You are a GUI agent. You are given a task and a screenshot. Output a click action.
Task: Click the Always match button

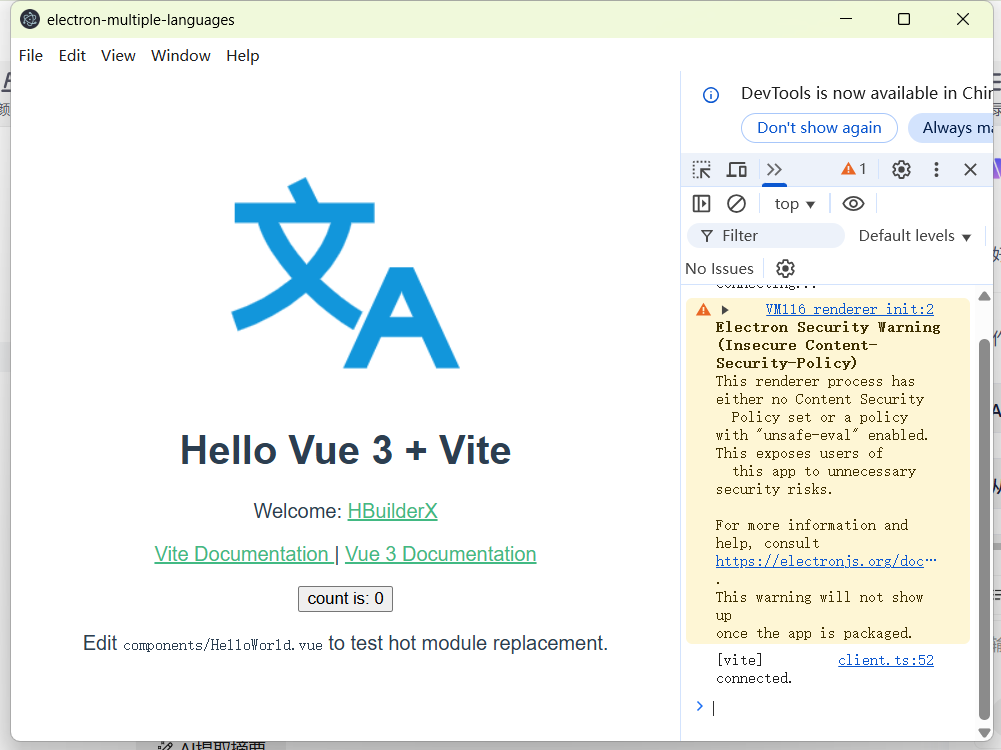coord(953,128)
